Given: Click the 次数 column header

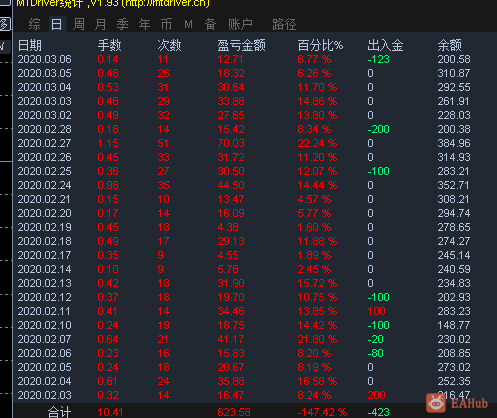Looking at the screenshot, I should point(169,45).
